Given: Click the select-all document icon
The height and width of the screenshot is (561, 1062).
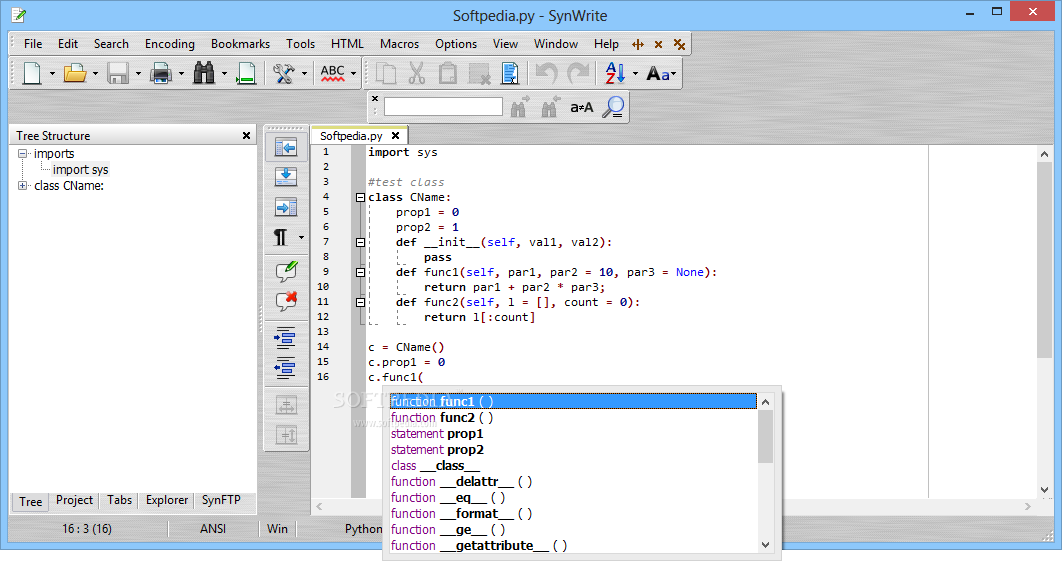Looking at the screenshot, I should pyautogui.click(x=510, y=72).
